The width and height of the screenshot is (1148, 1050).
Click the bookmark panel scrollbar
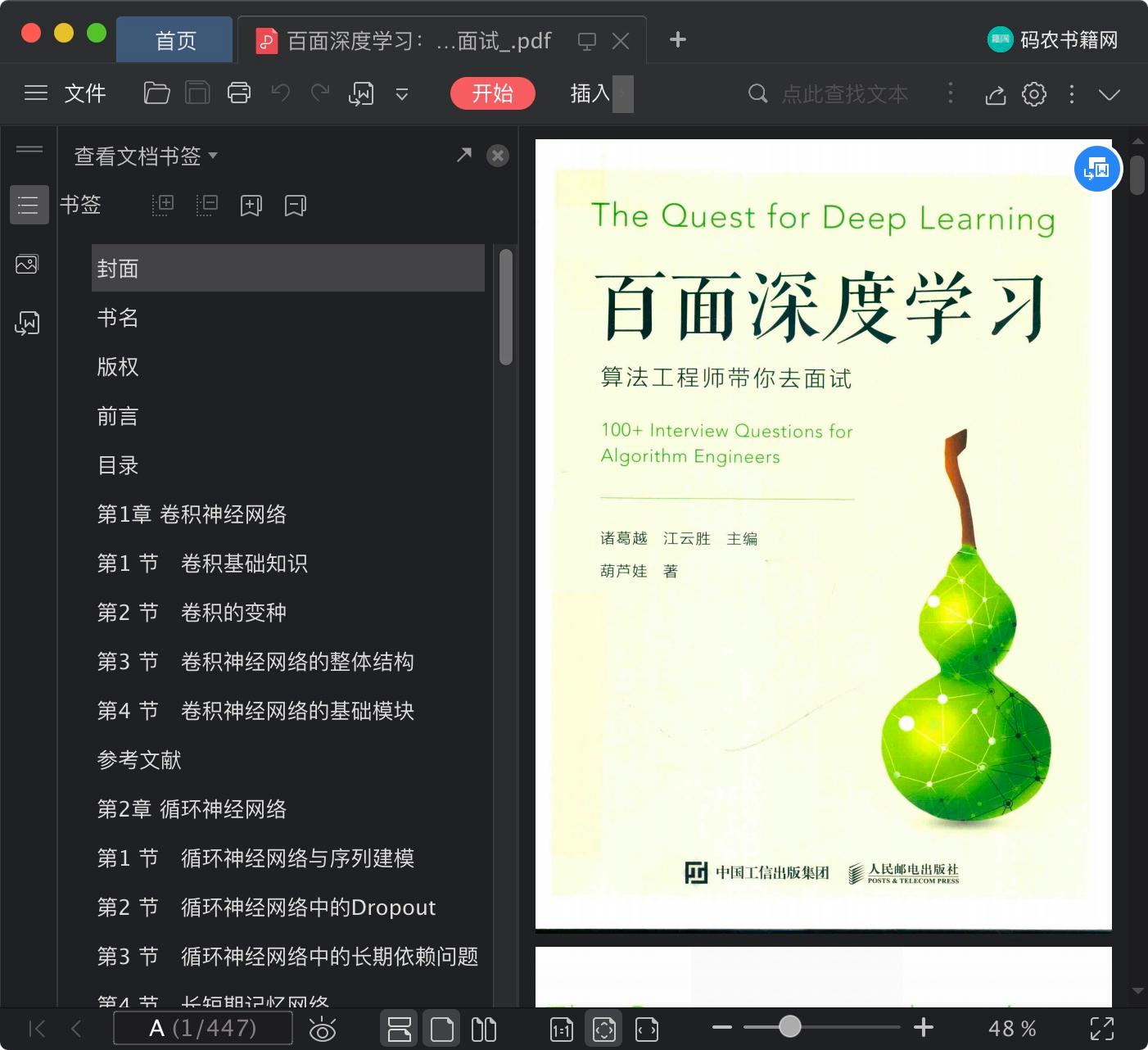coord(506,306)
